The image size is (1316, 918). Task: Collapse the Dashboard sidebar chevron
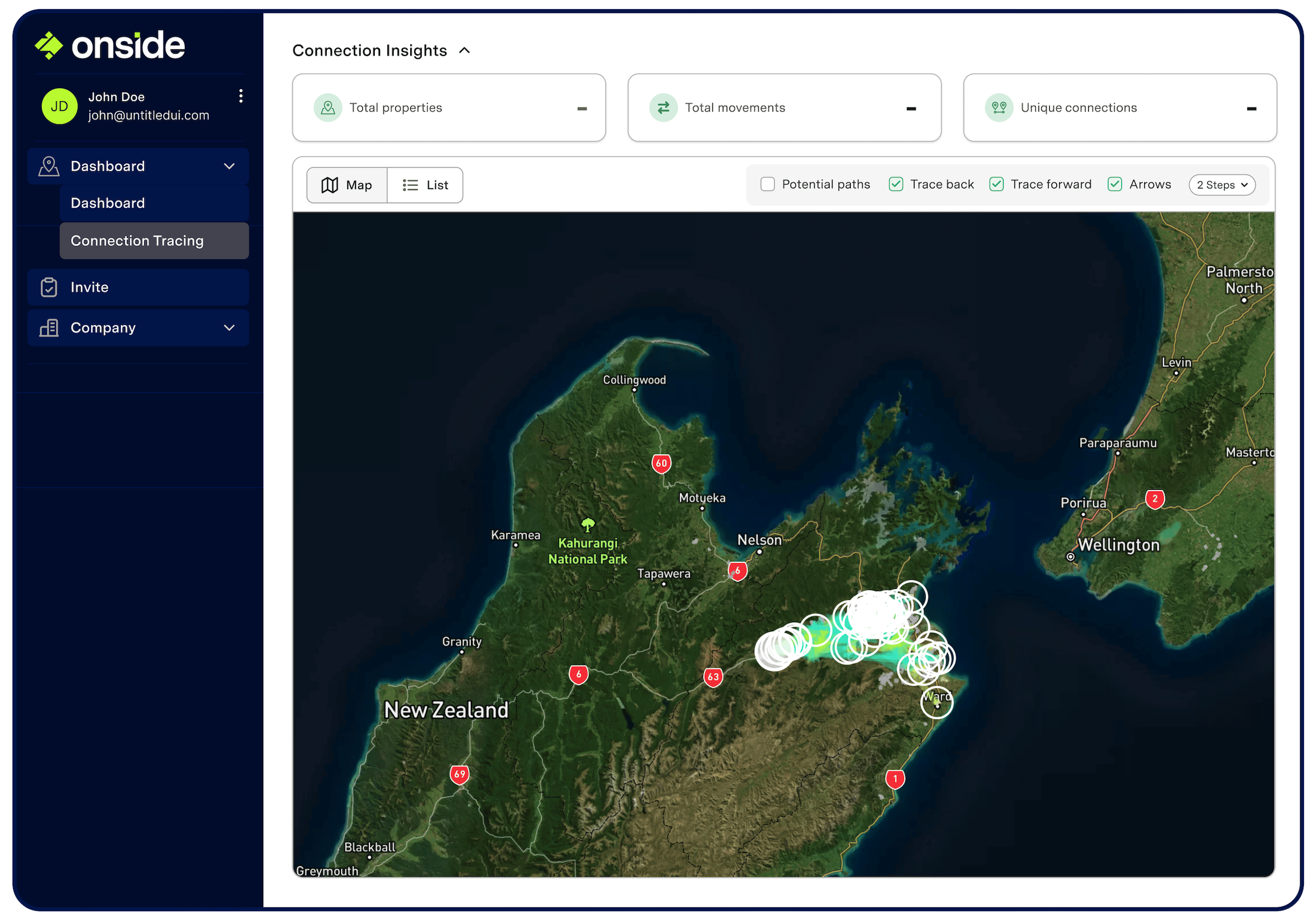tap(229, 167)
